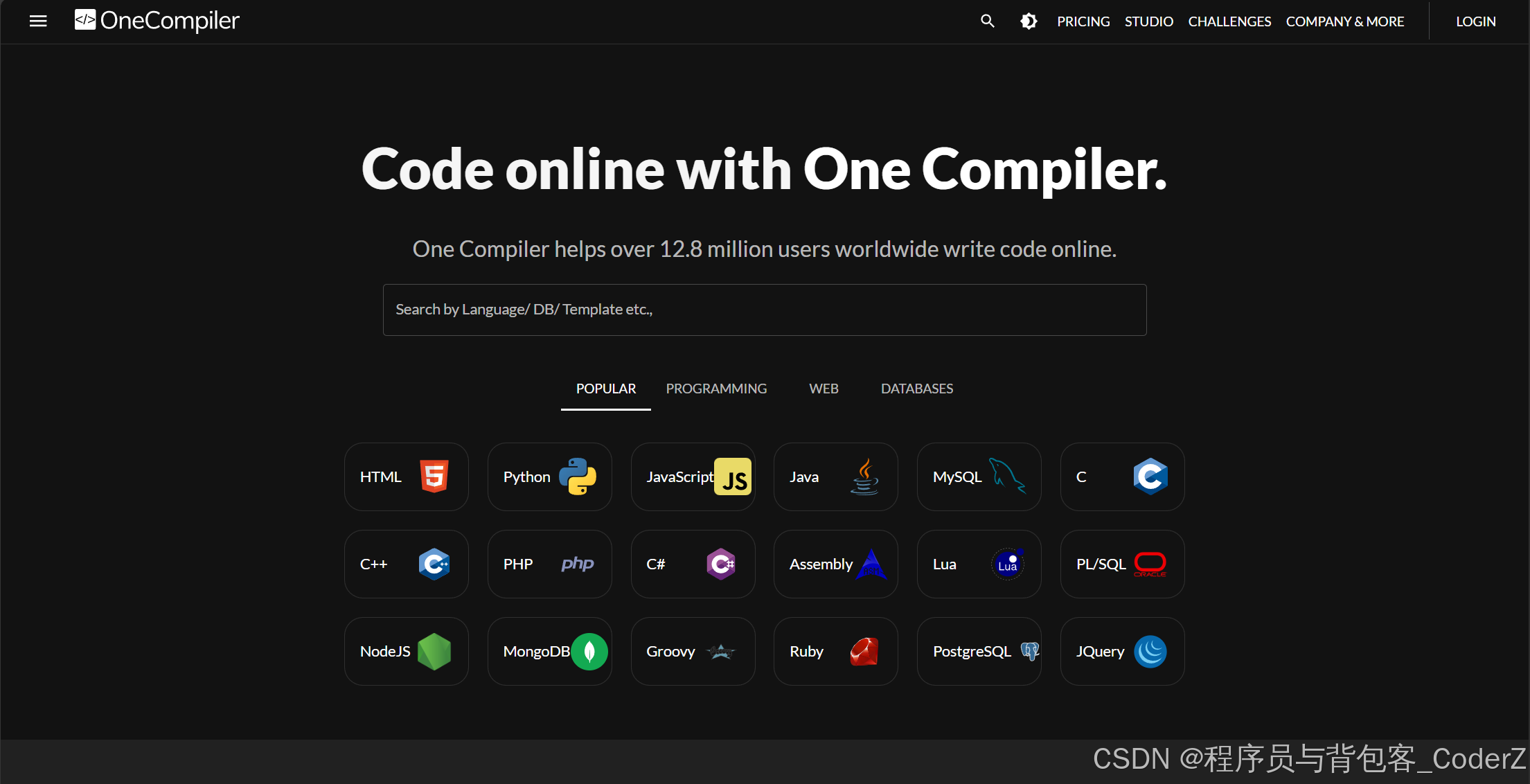Open the hamburger menu icon
The image size is (1530, 784).
point(38,21)
